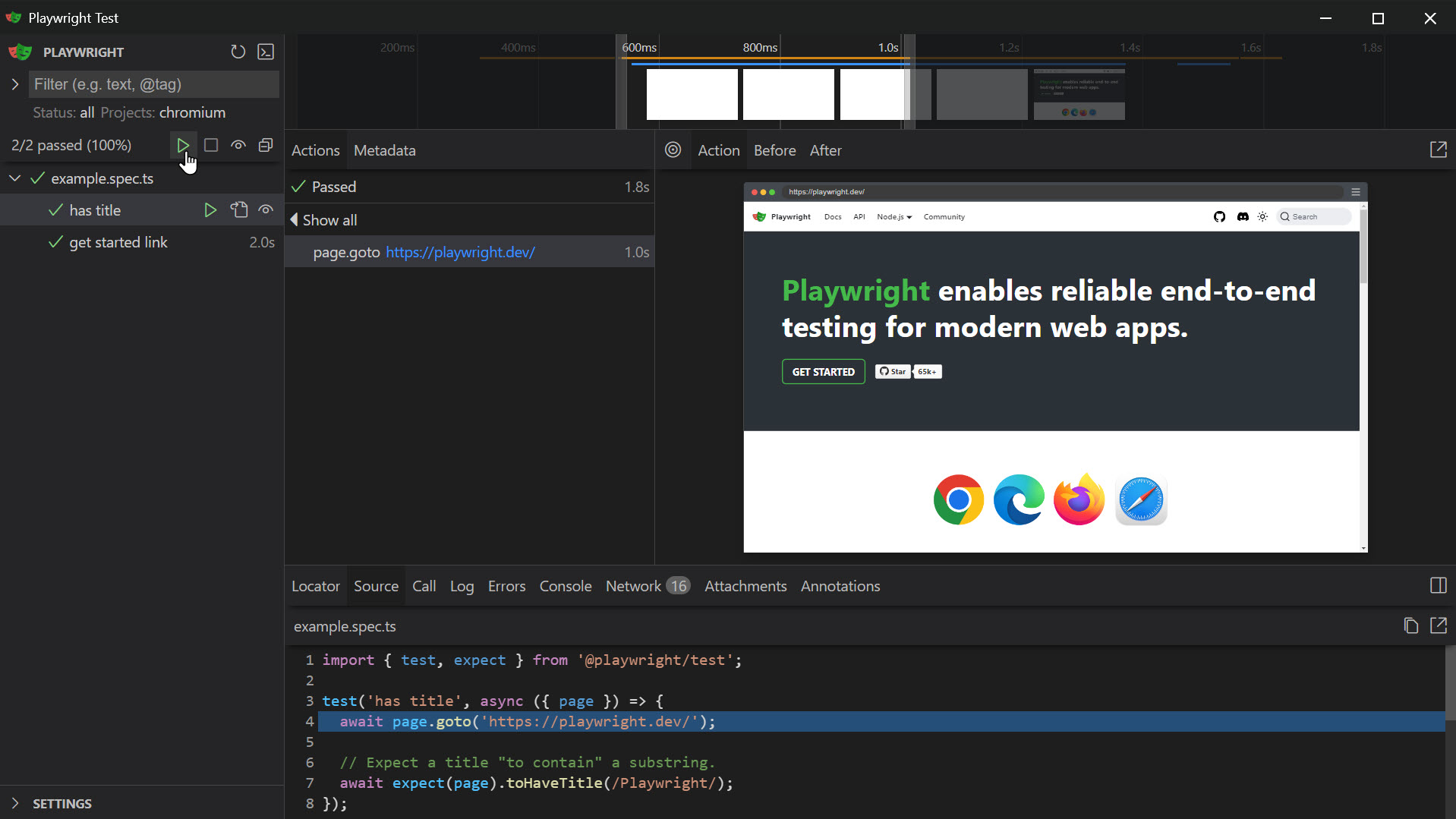1456x819 pixels.
Task: Open the Errors tab
Action: coord(507,586)
